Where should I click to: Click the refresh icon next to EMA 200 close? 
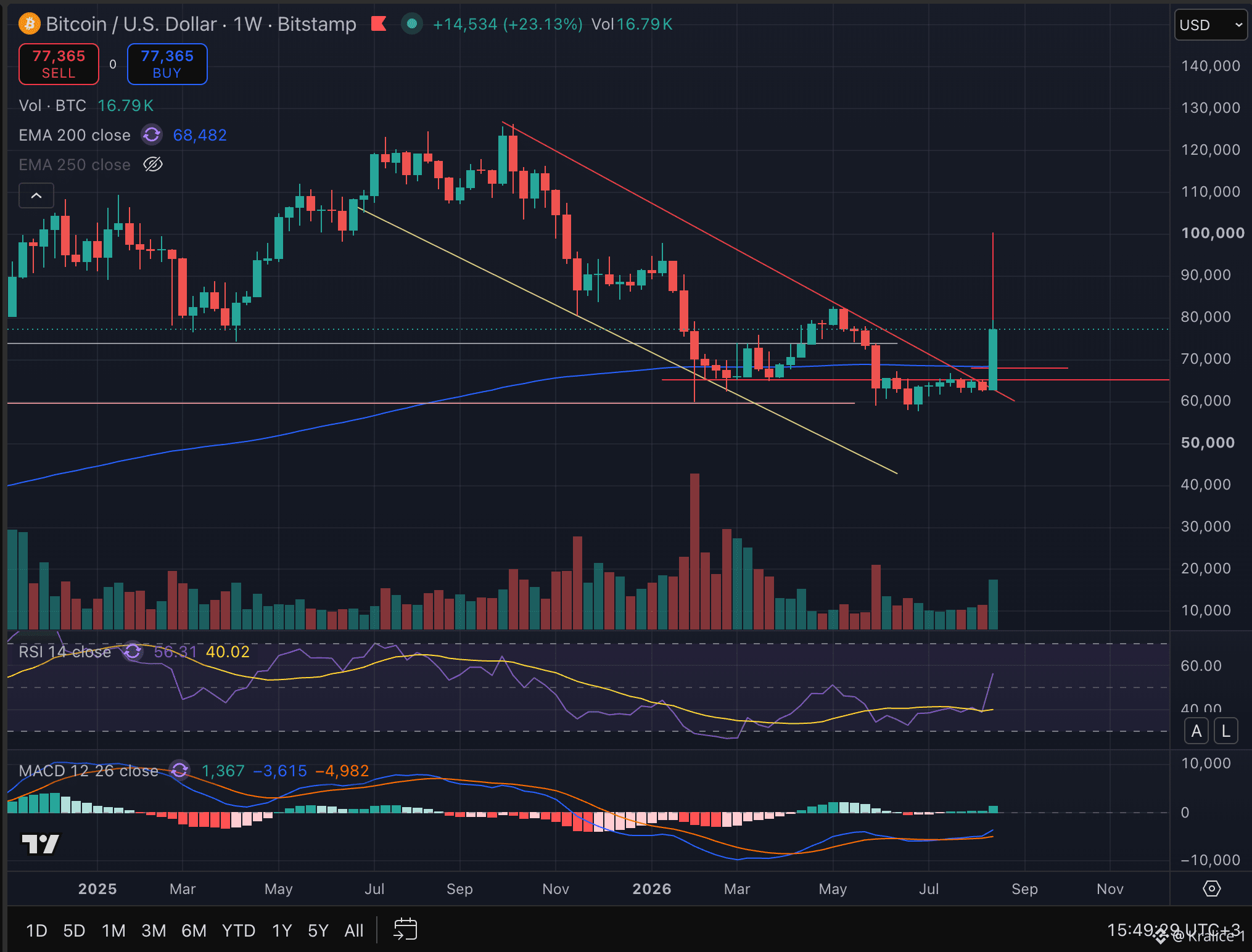(x=152, y=134)
